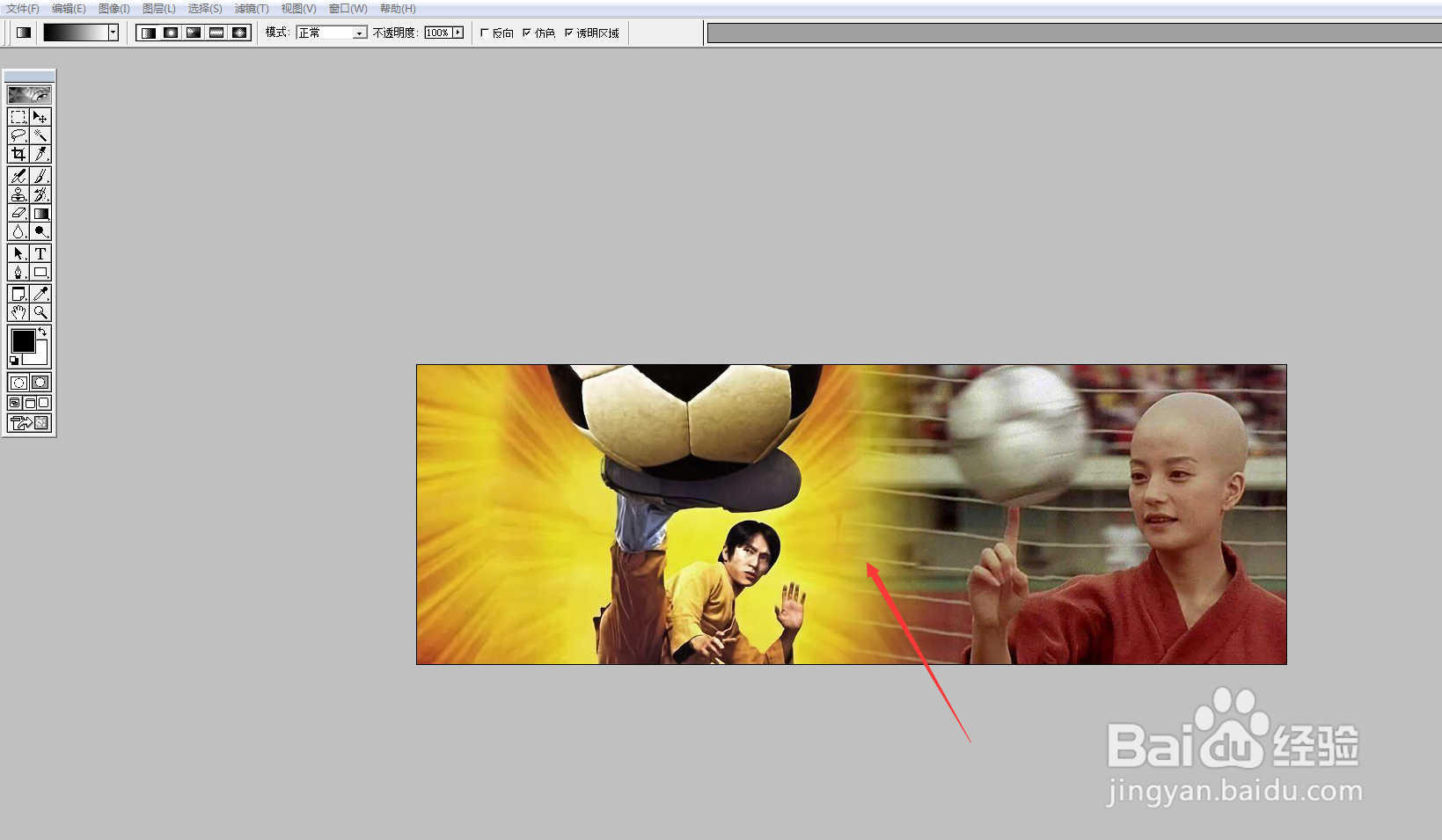1442x840 pixels.
Task: Open the 编辑(E) menu
Action: [69, 9]
